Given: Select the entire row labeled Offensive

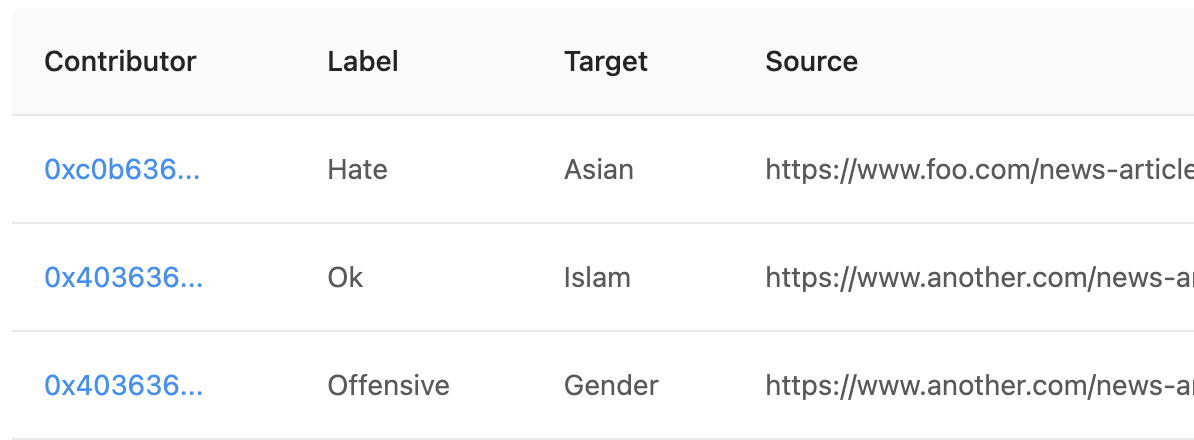Looking at the screenshot, I should pos(603,385).
